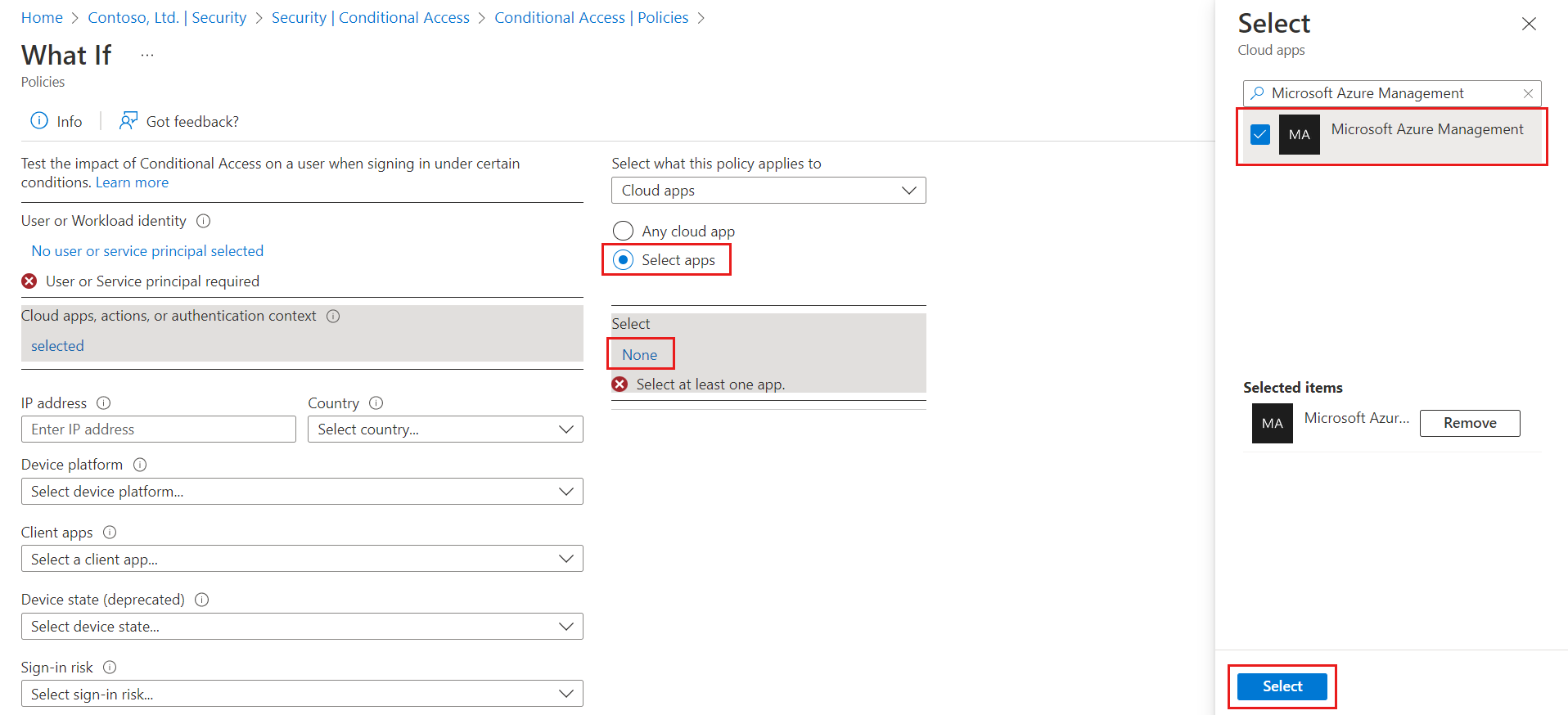Expand the Select a client app dropdown

302,560
